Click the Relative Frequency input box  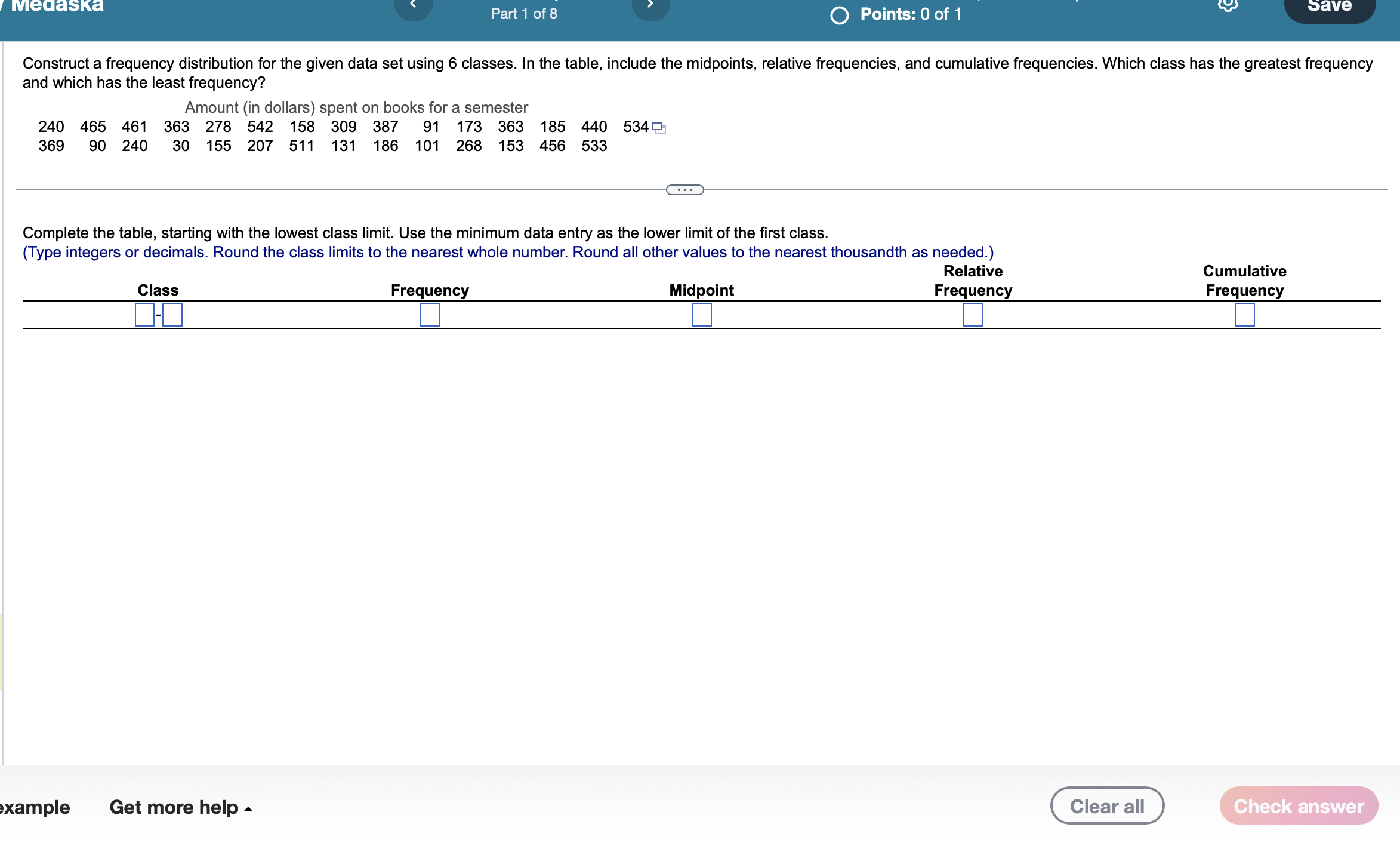point(972,315)
